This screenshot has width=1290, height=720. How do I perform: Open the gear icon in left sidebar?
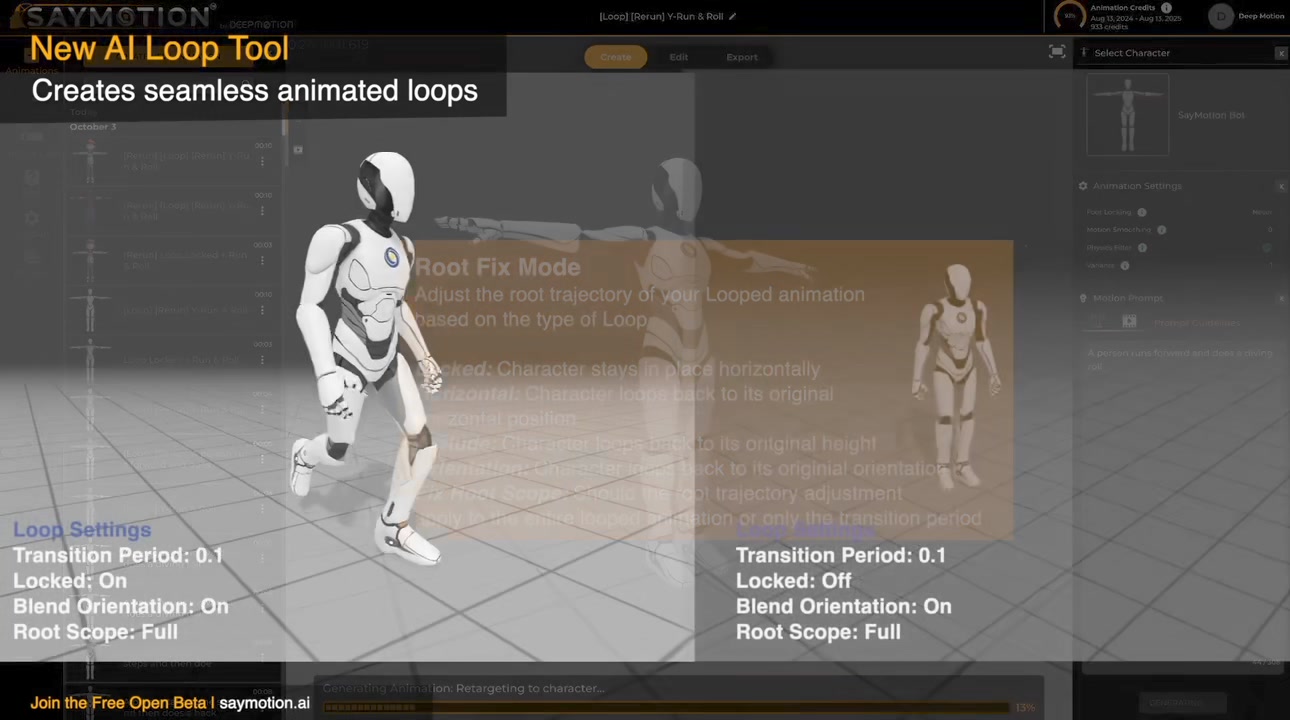click(32, 218)
